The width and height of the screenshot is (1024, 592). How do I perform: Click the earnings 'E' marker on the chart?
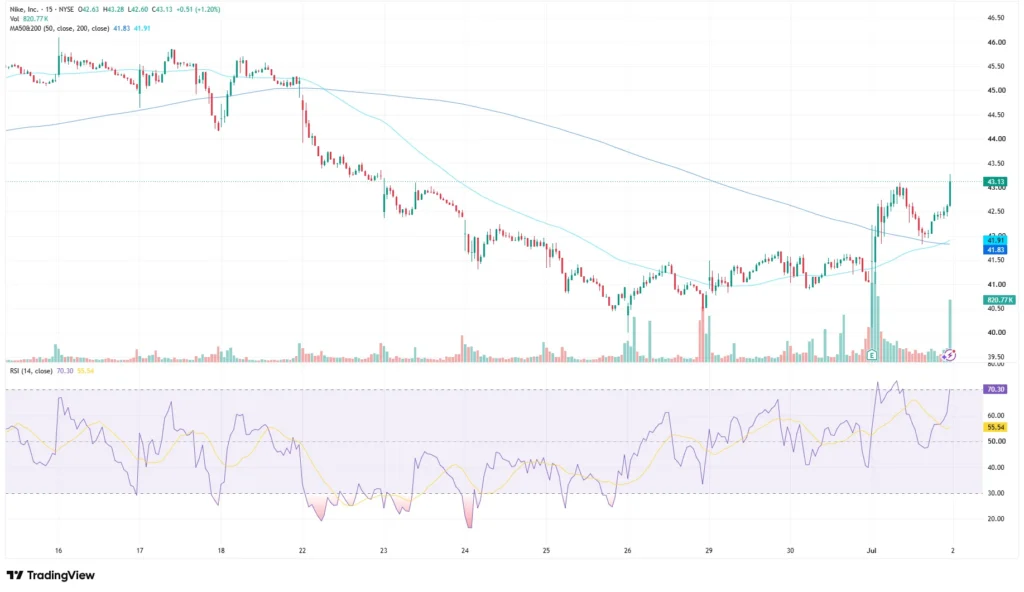[872, 355]
